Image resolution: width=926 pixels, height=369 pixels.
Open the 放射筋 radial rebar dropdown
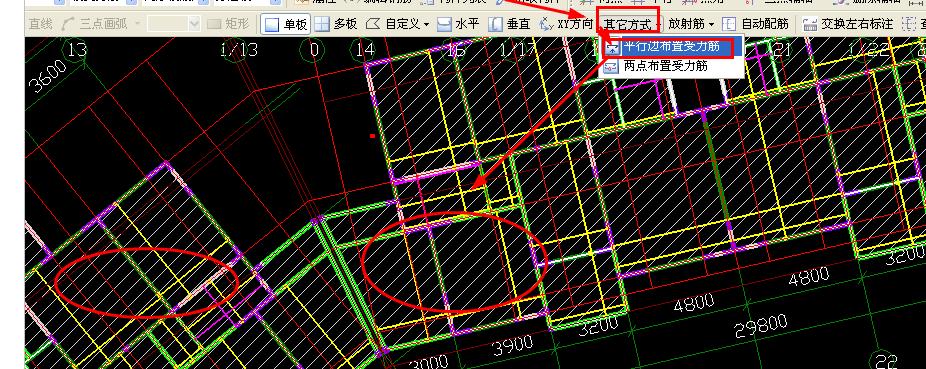691,24
